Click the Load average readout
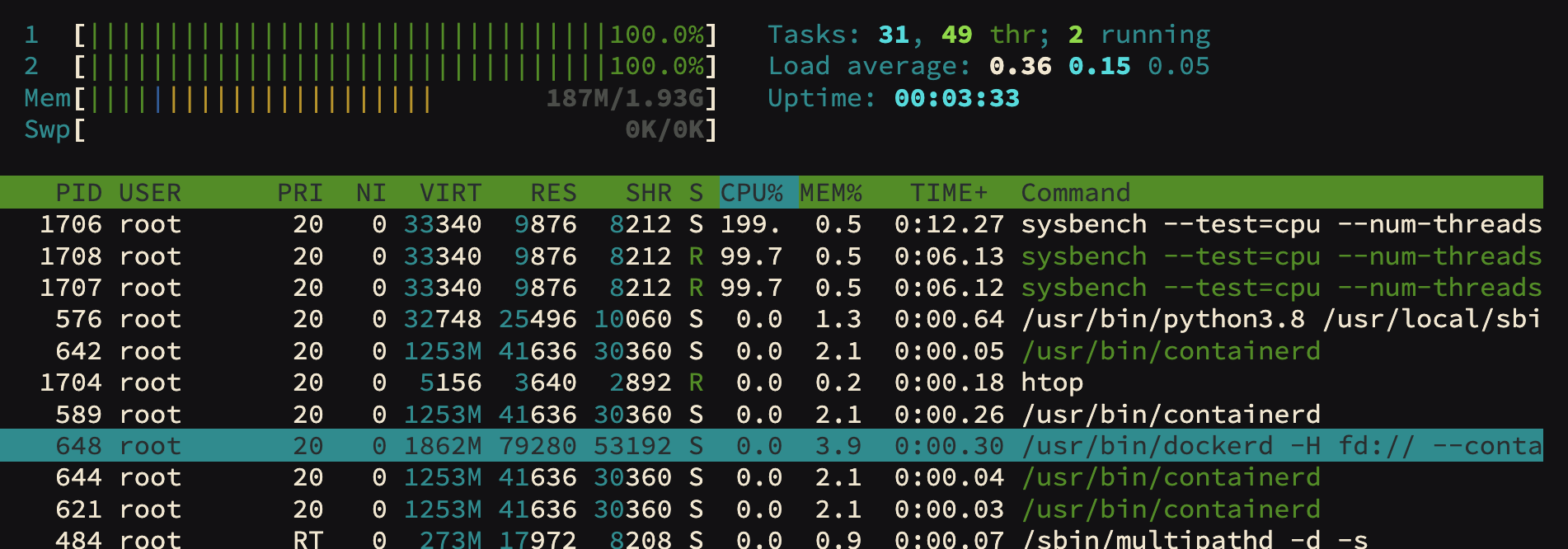Image resolution: width=1568 pixels, height=549 pixels. pyautogui.click(x=988, y=66)
